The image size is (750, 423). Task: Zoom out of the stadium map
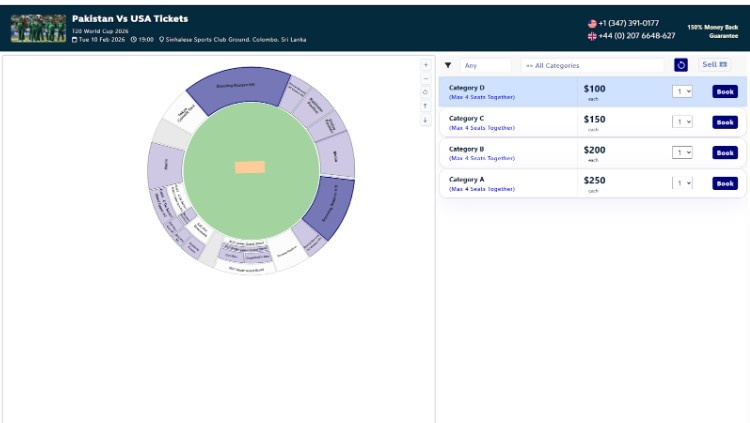point(425,79)
